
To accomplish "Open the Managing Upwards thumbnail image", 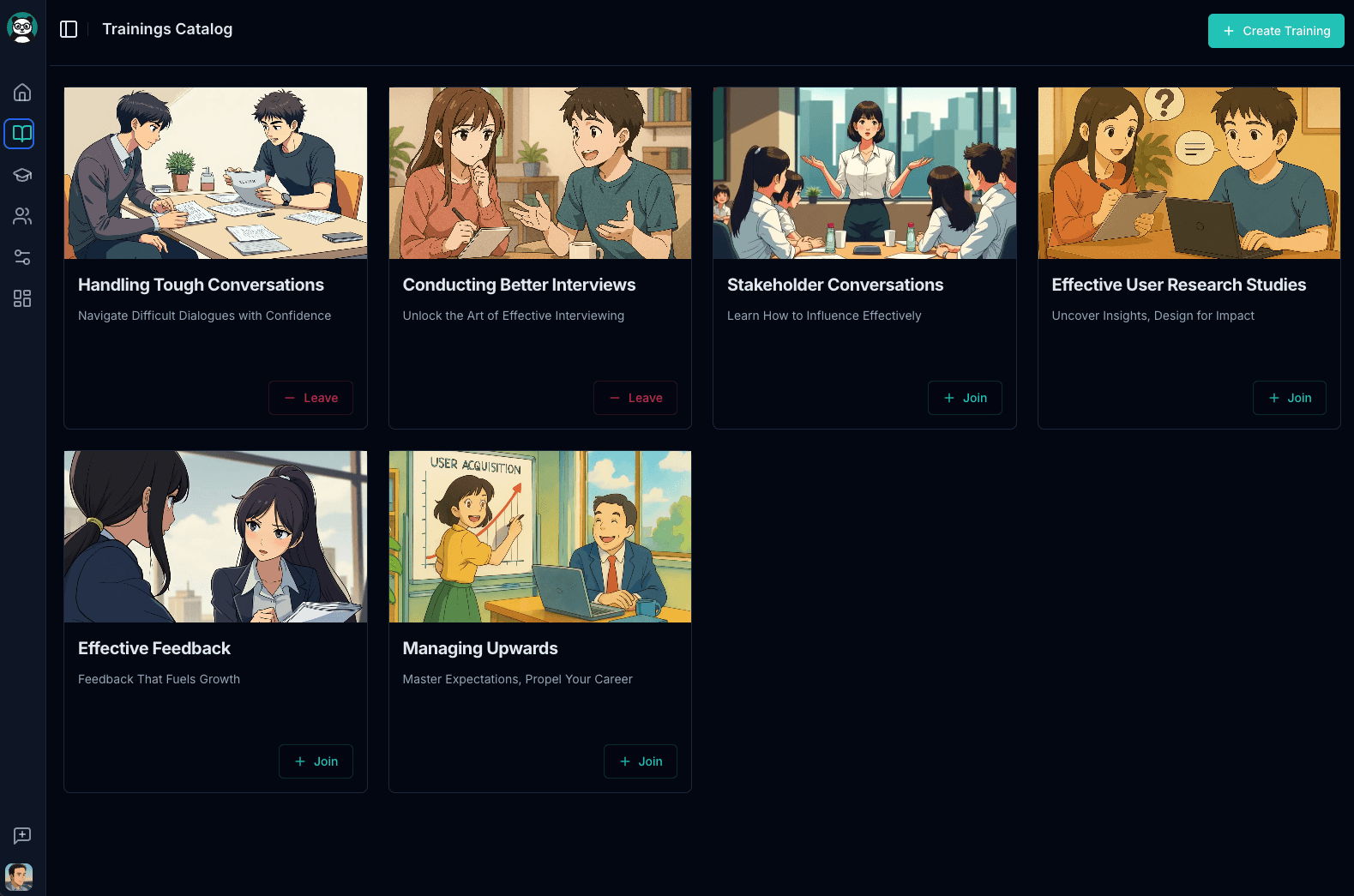I will coord(540,537).
